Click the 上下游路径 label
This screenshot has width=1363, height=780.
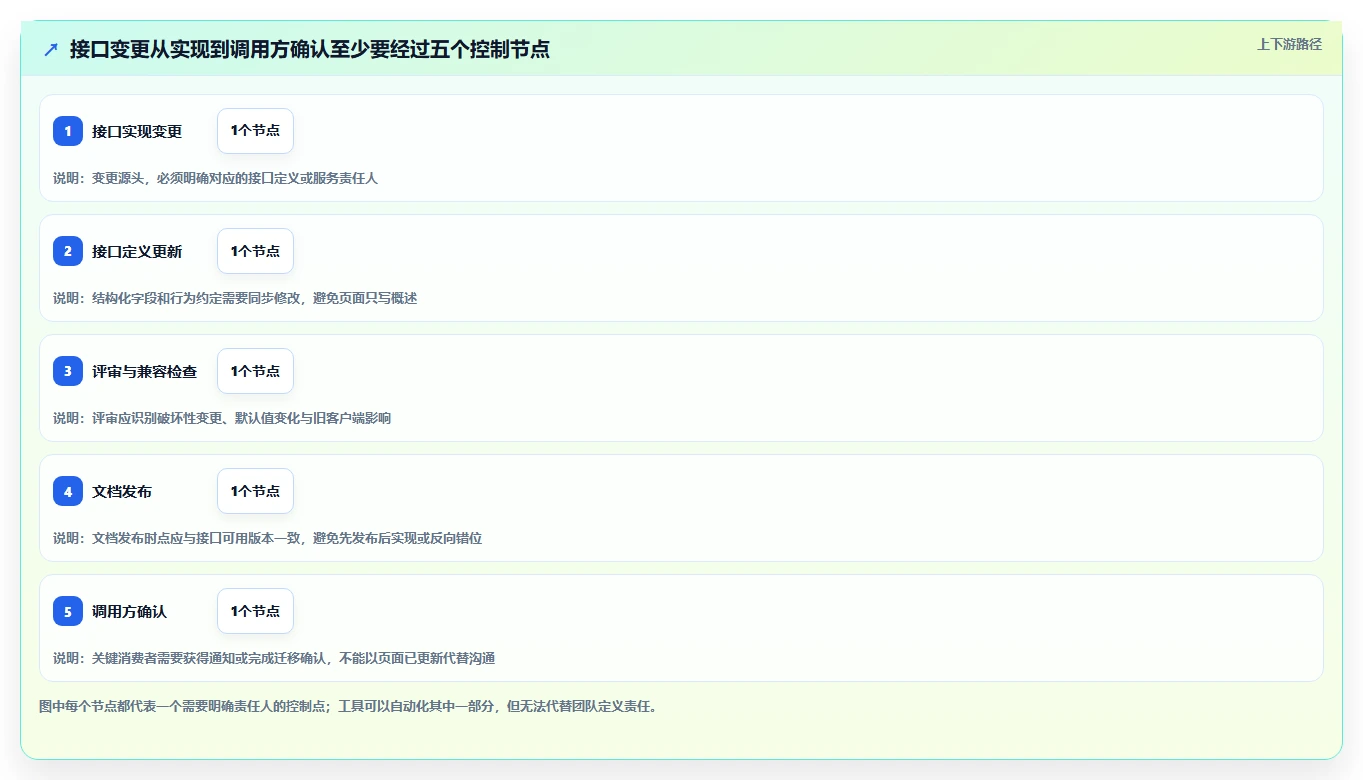coord(1289,44)
